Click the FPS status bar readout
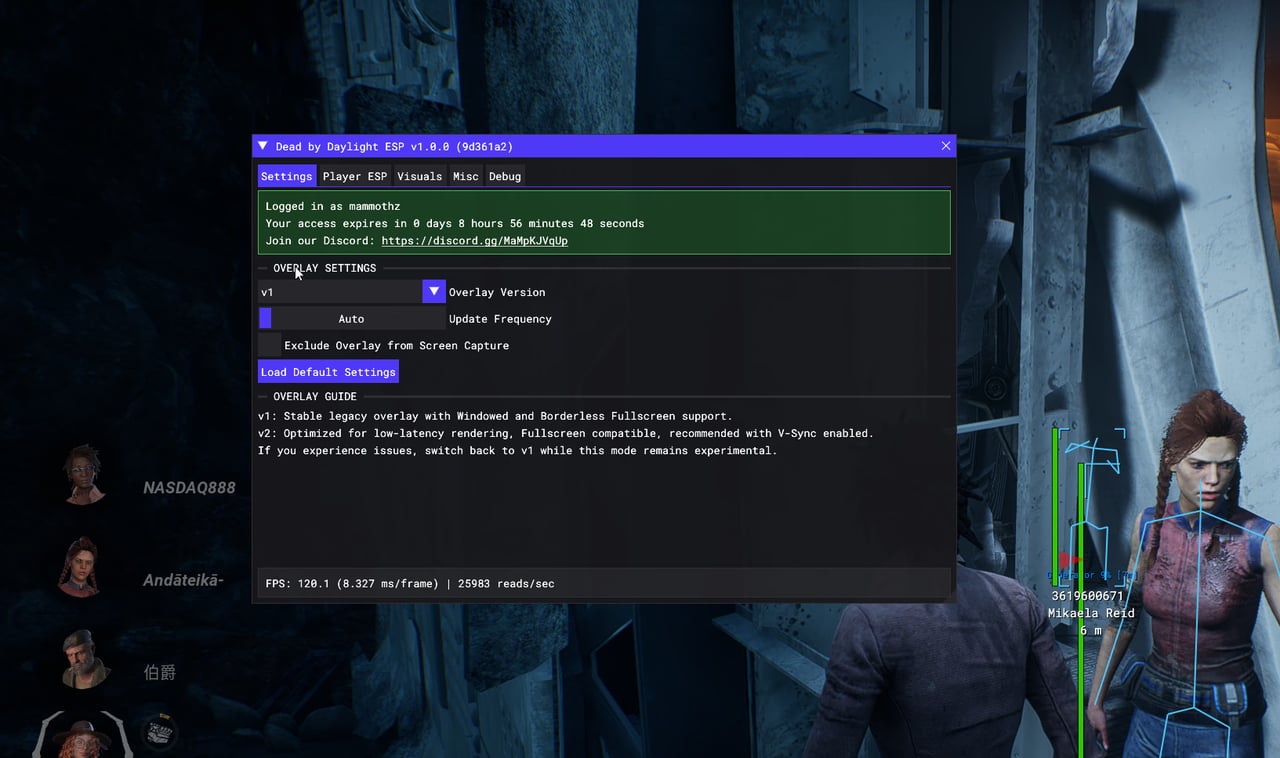The height and width of the screenshot is (758, 1280). [410, 583]
